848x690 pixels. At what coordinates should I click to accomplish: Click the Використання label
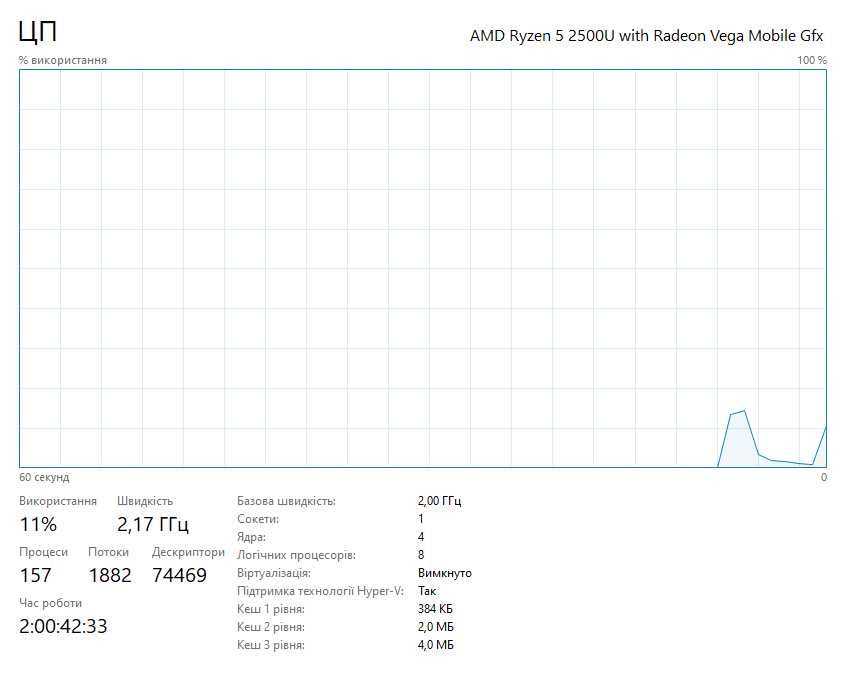(x=58, y=501)
